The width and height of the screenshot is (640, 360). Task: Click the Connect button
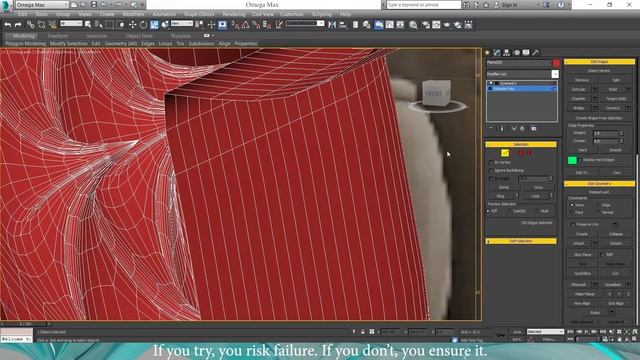click(612, 108)
